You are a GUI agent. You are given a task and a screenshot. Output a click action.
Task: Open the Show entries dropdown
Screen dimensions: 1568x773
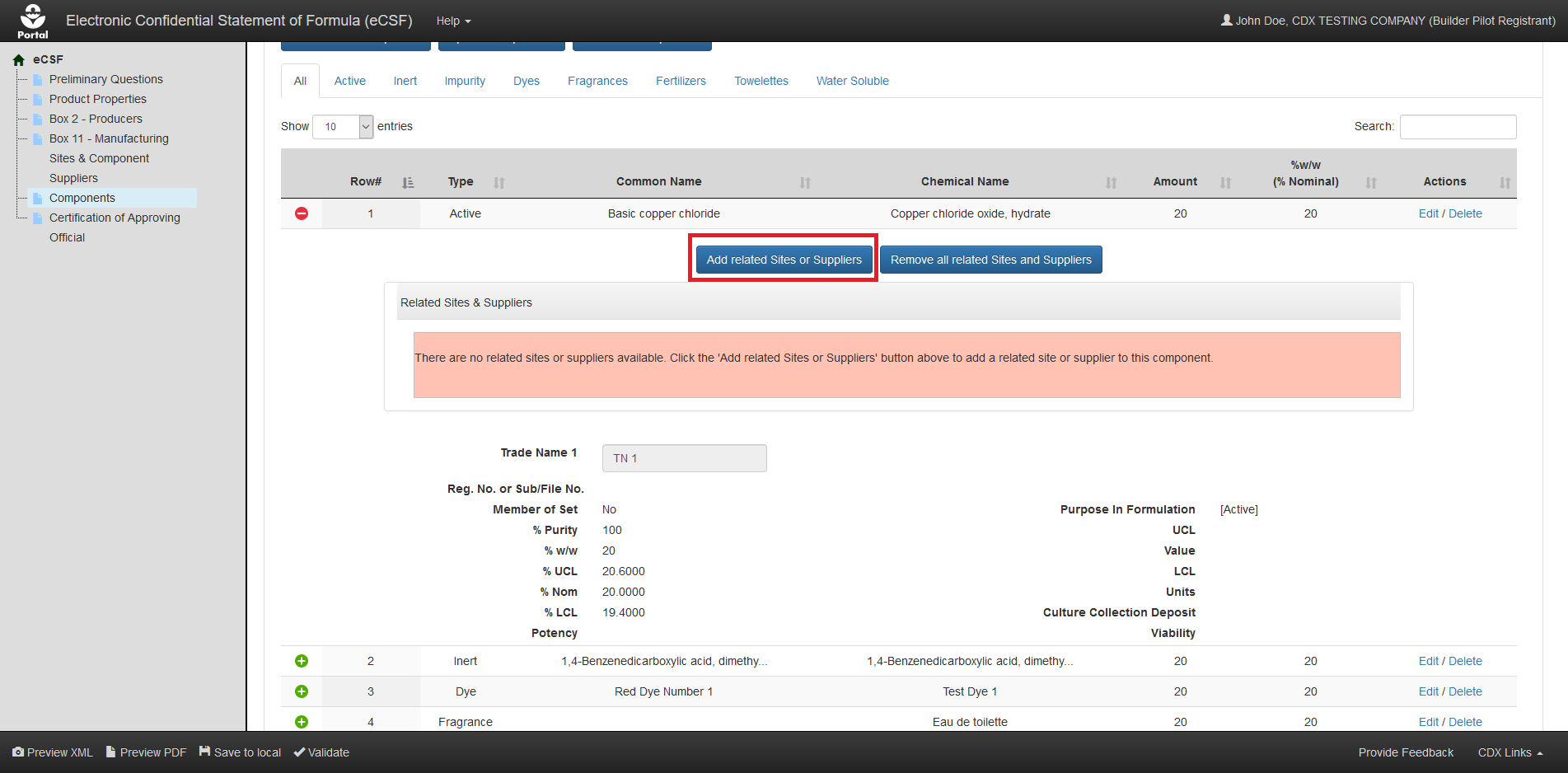pos(343,127)
